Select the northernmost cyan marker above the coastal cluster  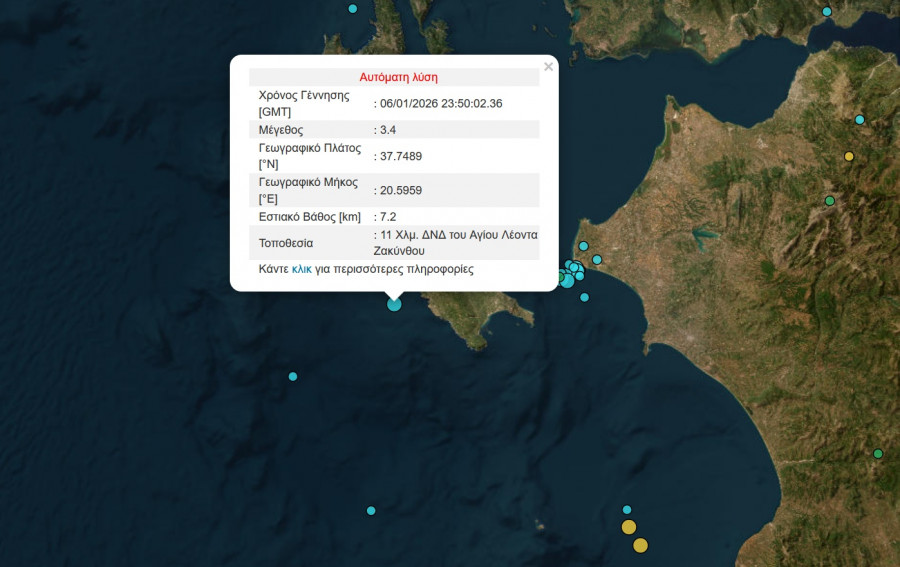584,247
